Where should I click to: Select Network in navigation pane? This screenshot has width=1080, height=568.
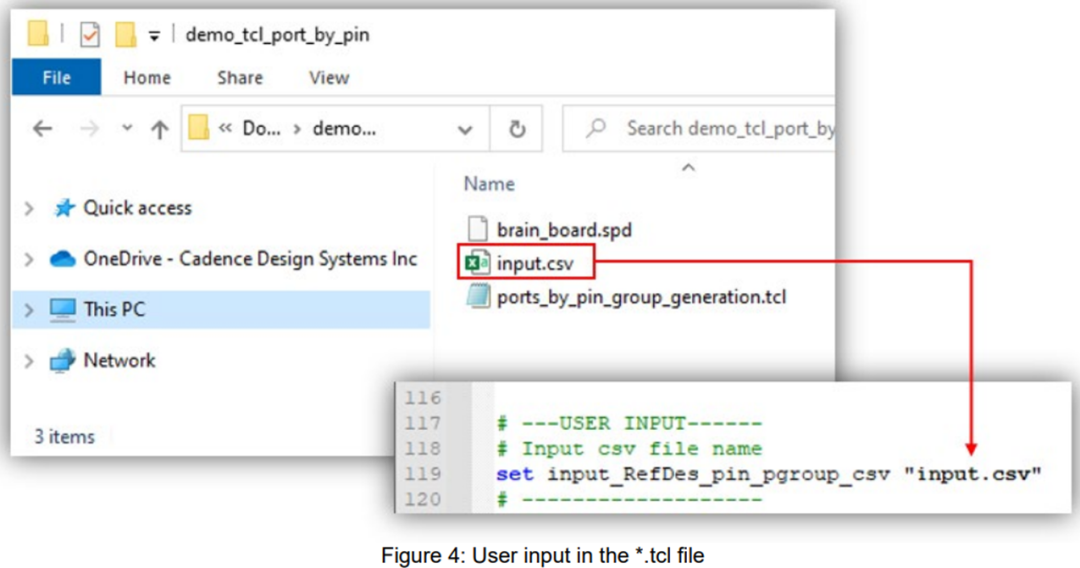pos(119,360)
